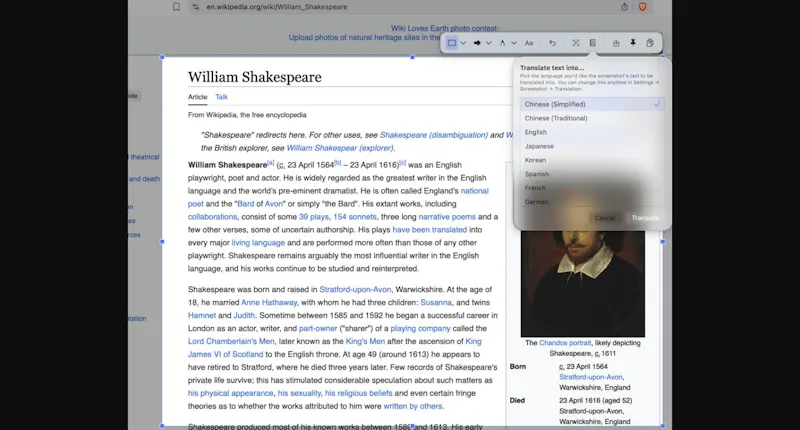The height and width of the screenshot is (430, 800).
Task: Choose French as translation language
Action: coord(592,188)
